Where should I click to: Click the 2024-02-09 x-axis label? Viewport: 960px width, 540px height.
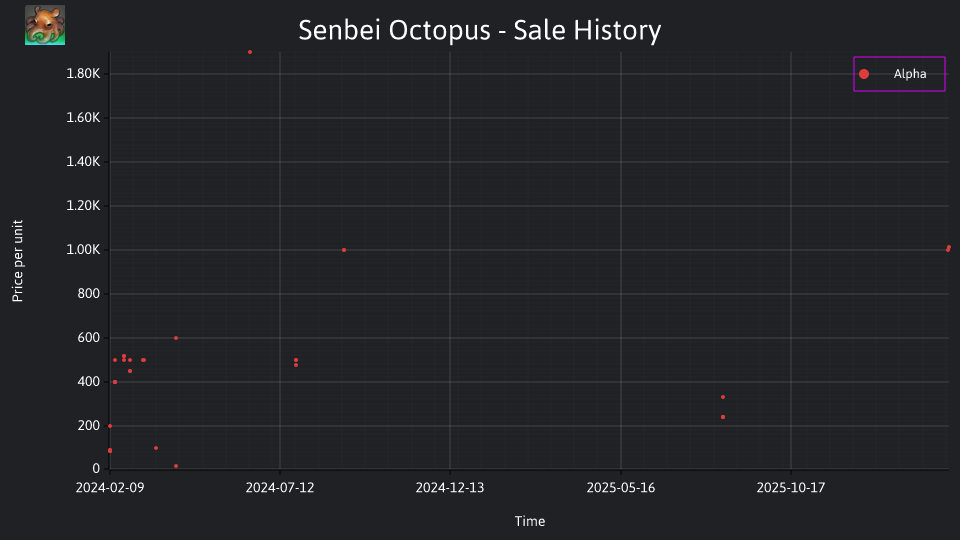pos(110,488)
